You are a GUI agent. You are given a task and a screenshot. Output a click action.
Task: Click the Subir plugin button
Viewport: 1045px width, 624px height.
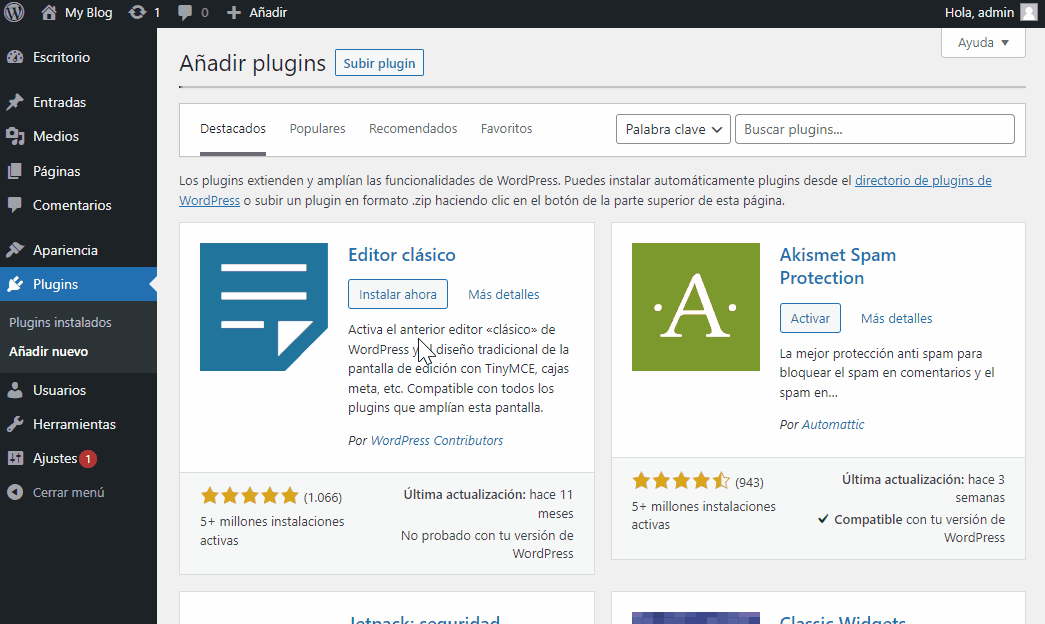pyautogui.click(x=379, y=63)
